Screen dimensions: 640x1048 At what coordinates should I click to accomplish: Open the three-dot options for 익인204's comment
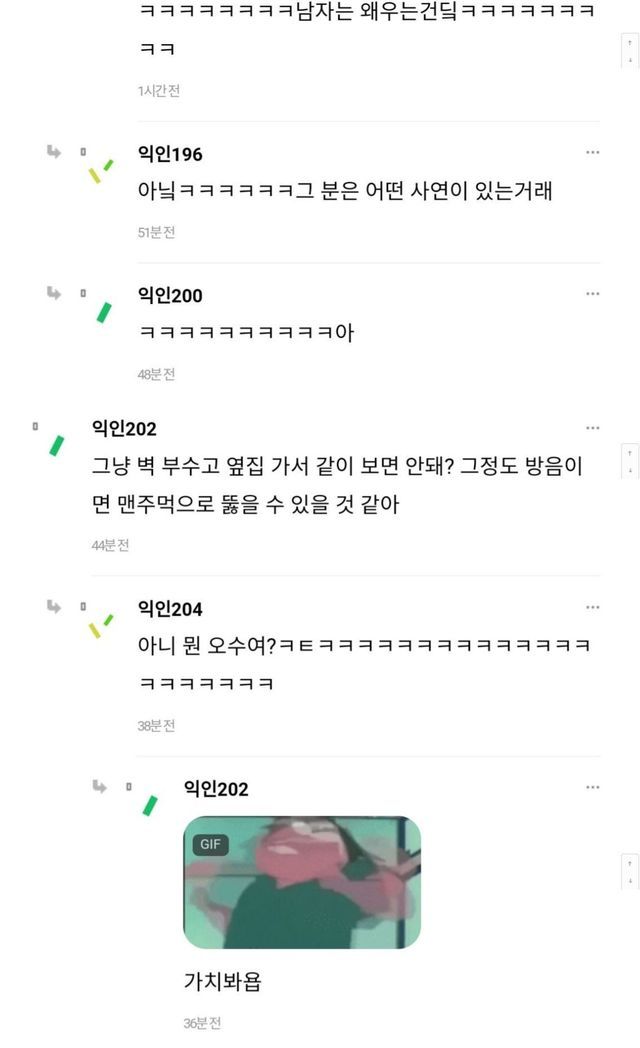[593, 608]
